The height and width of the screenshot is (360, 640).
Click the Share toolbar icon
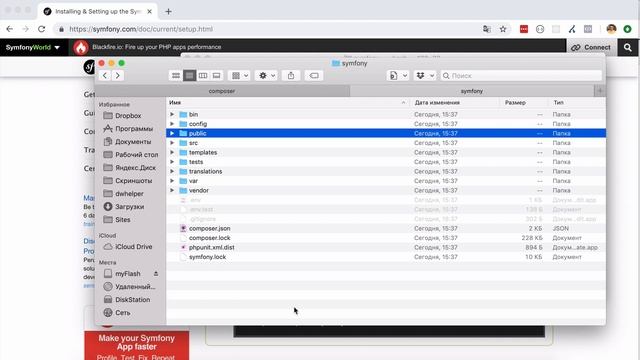pos(291,76)
